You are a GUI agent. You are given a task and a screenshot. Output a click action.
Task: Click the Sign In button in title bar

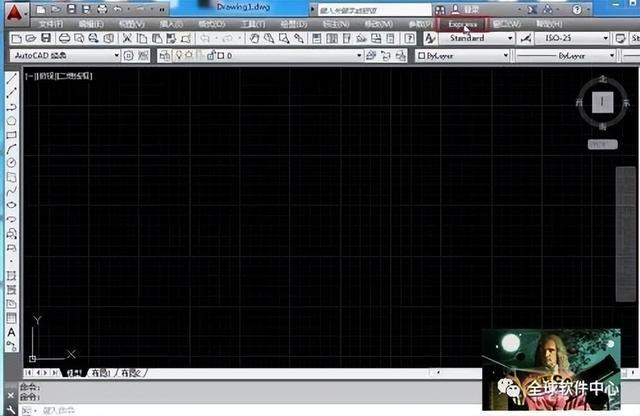465,9
